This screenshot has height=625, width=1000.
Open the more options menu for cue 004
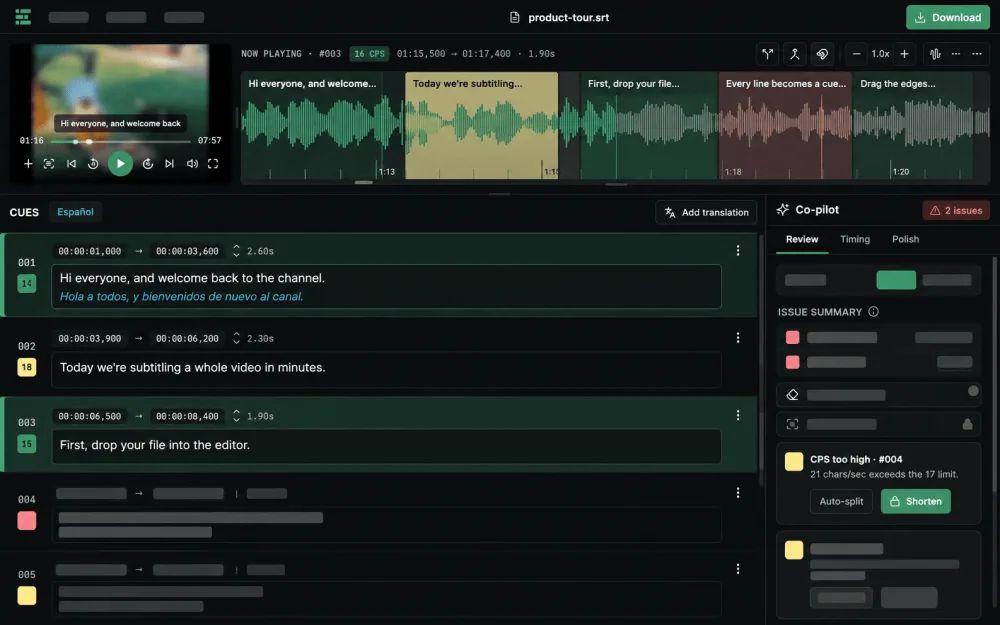(x=738, y=493)
